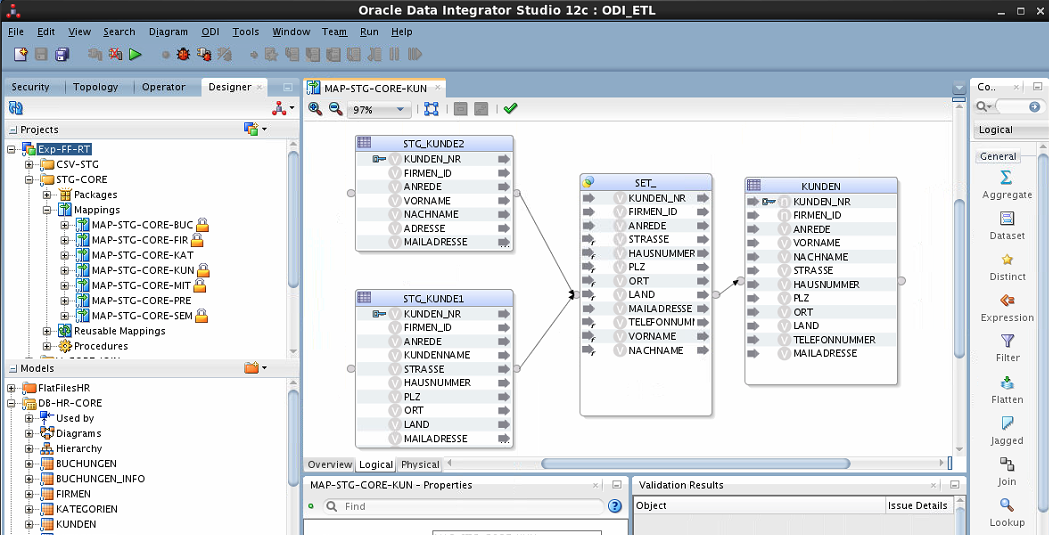The width and height of the screenshot is (1049, 535).
Task: Select the Aggregate component in palette
Action: (x=1007, y=185)
